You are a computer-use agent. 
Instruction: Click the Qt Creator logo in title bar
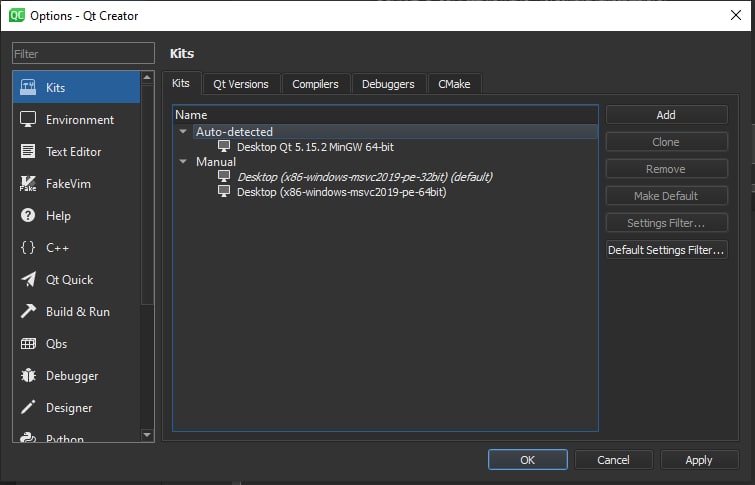click(16, 15)
